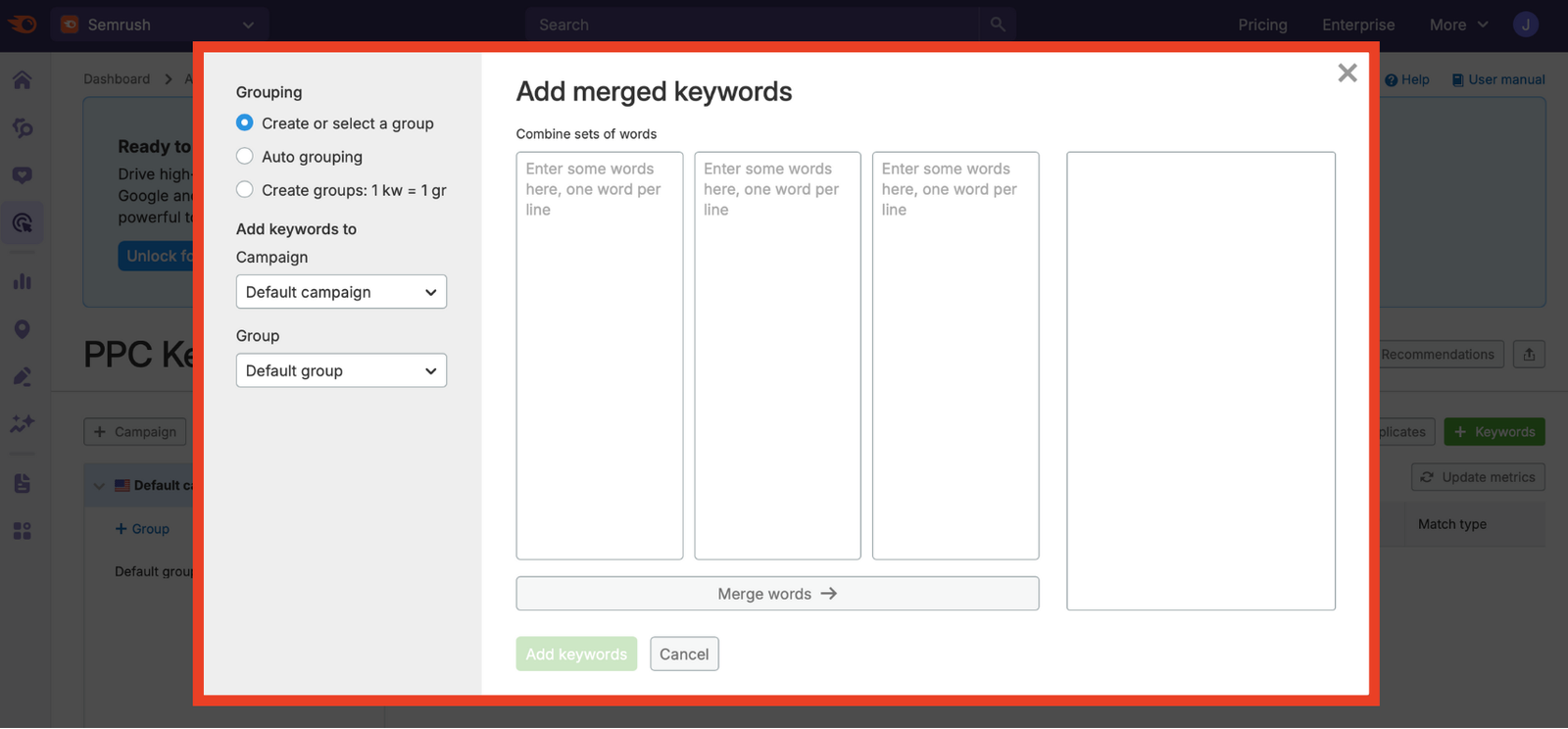
Task: Click the Update metrics button
Action: pos(1478,477)
